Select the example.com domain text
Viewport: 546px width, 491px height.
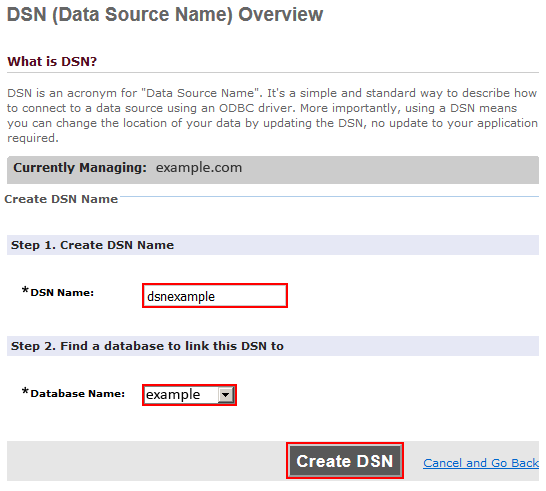(199, 168)
